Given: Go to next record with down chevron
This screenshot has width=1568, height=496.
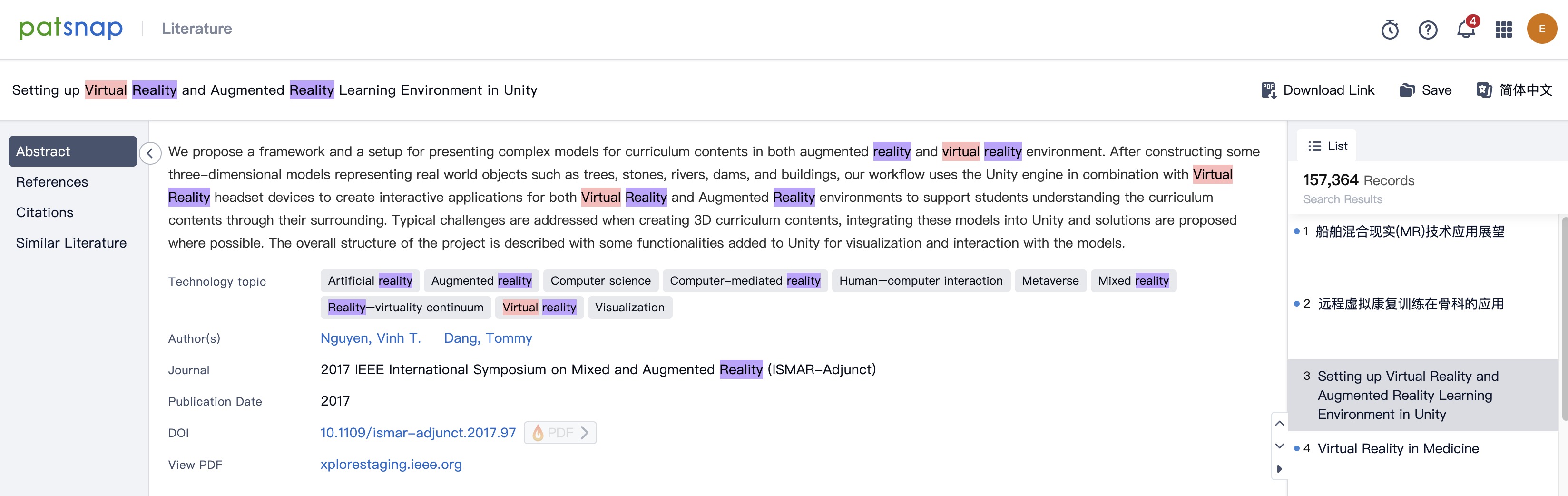Looking at the screenshot, I should pos(1280,446).
